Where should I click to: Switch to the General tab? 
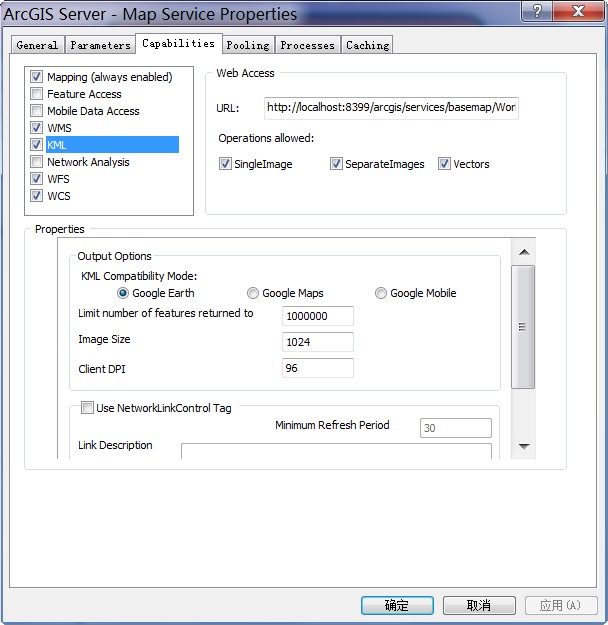coord(37,45)
